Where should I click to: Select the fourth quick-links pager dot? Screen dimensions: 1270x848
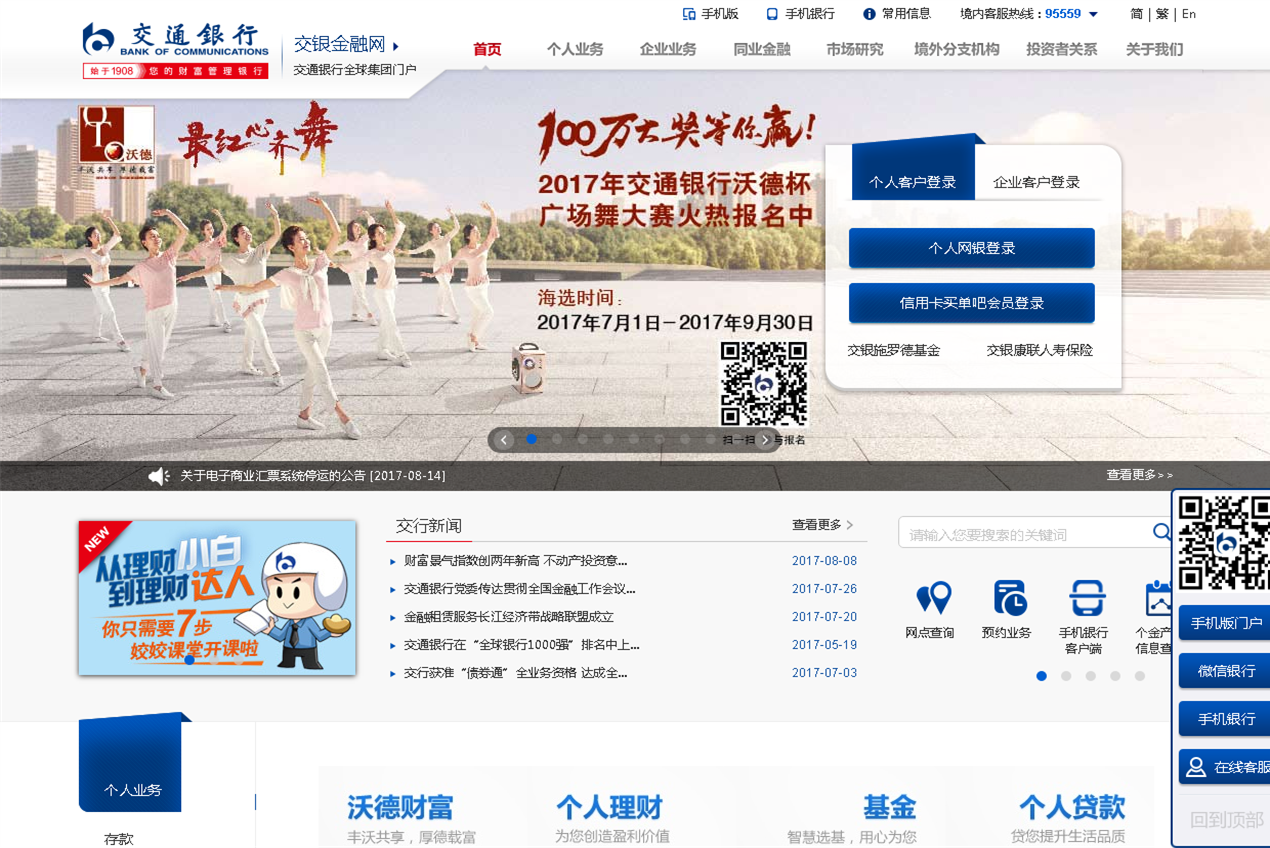1115,676
